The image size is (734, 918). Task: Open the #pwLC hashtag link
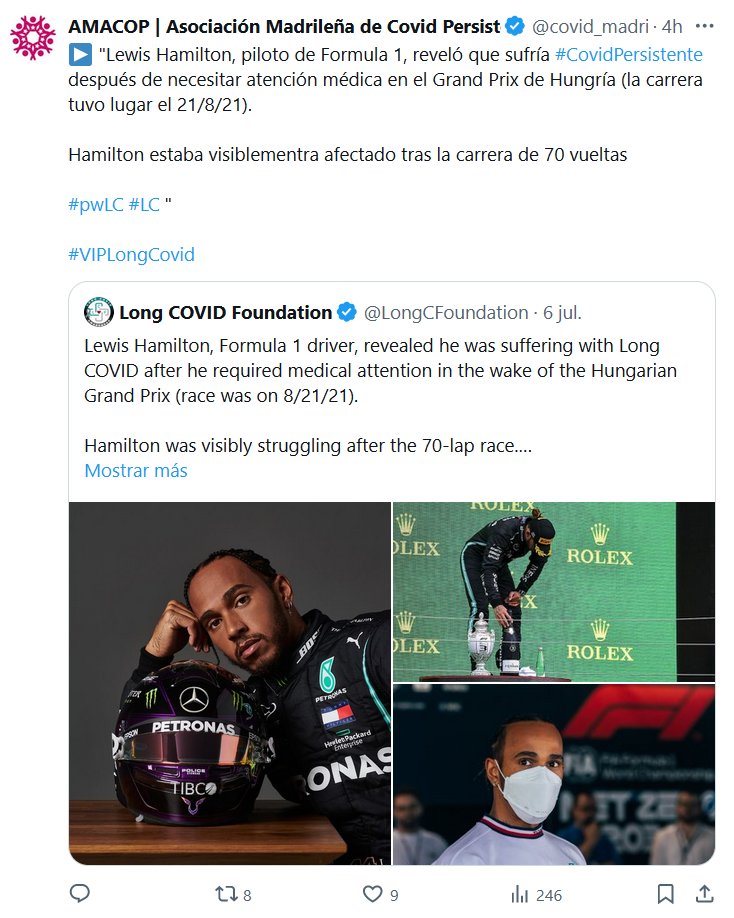(x=95, y=204)
